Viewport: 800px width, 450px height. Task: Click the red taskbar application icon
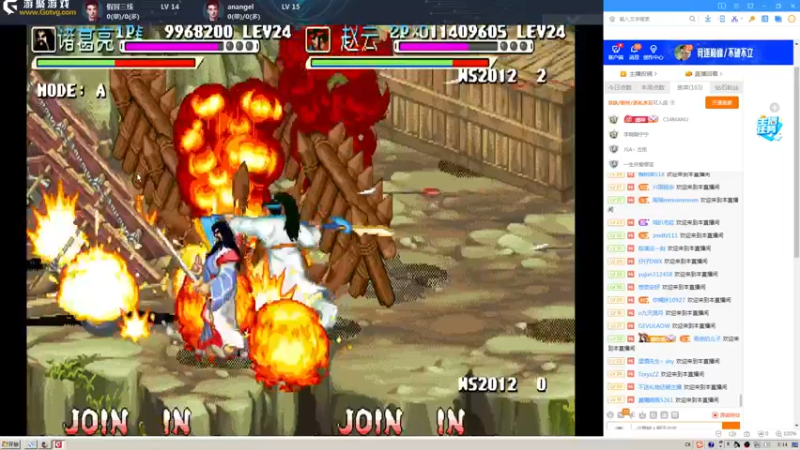coord(59,444)
